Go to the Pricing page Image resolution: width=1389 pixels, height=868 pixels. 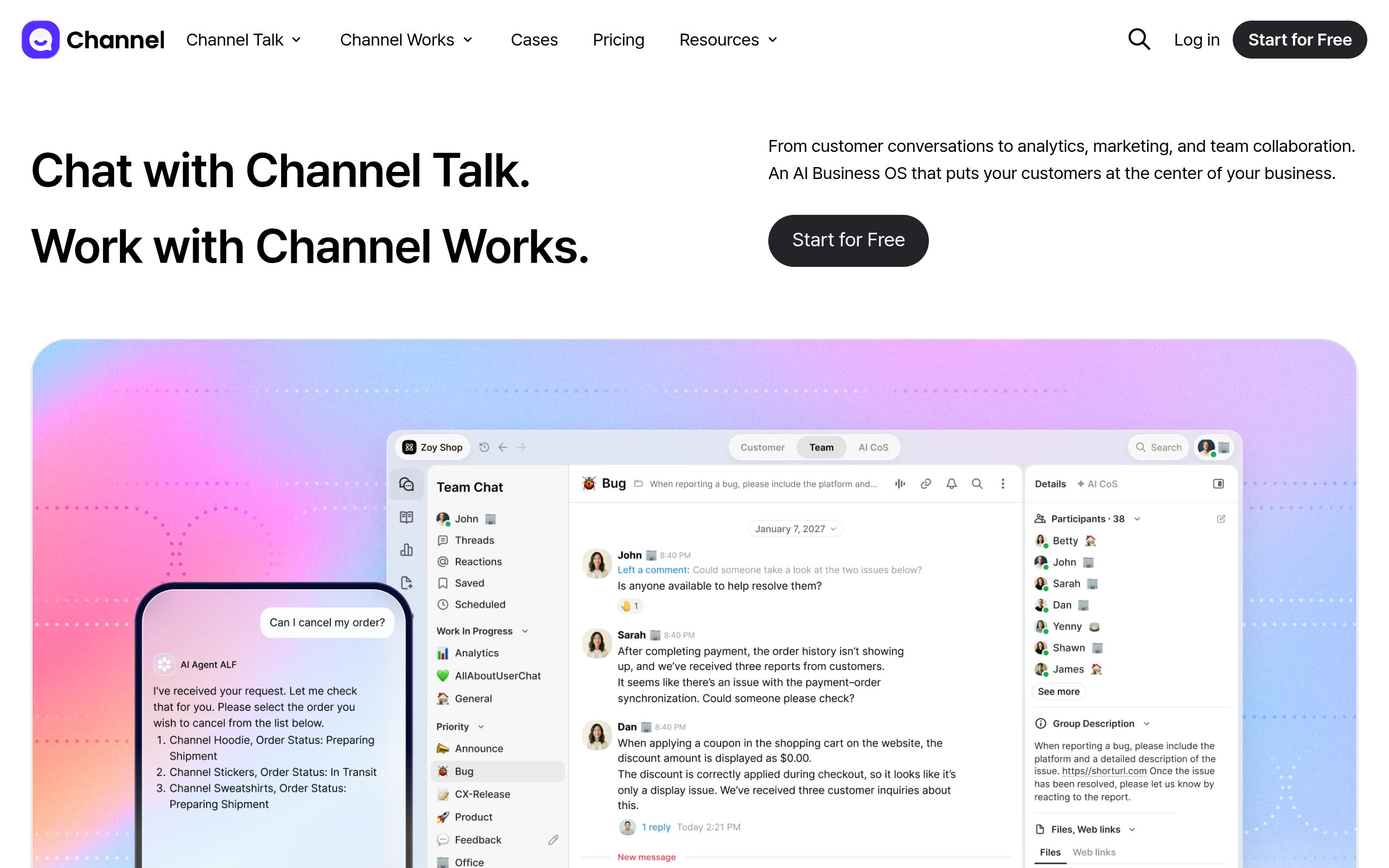[618, 40]
